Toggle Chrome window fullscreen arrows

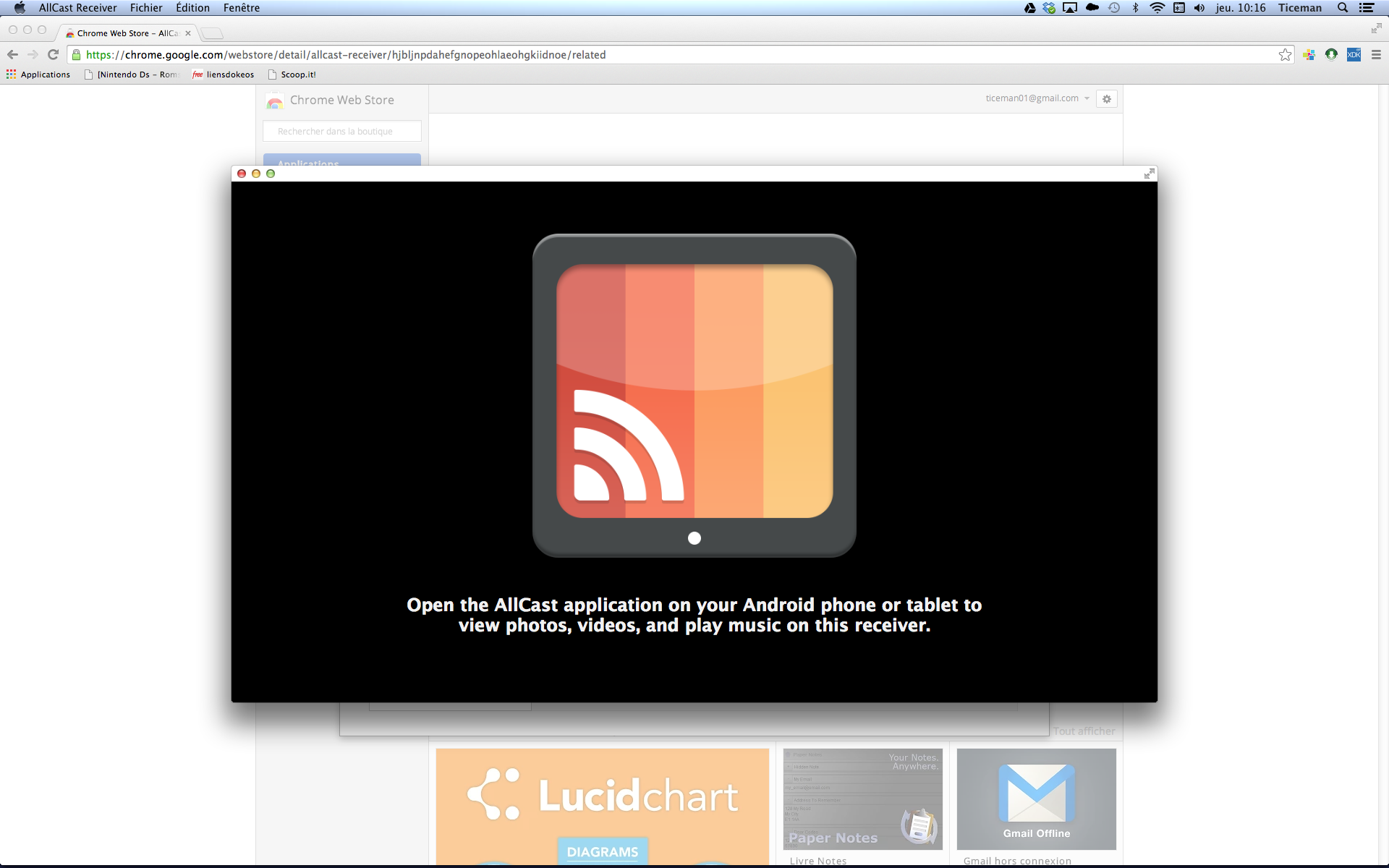tap(1376, 29)
